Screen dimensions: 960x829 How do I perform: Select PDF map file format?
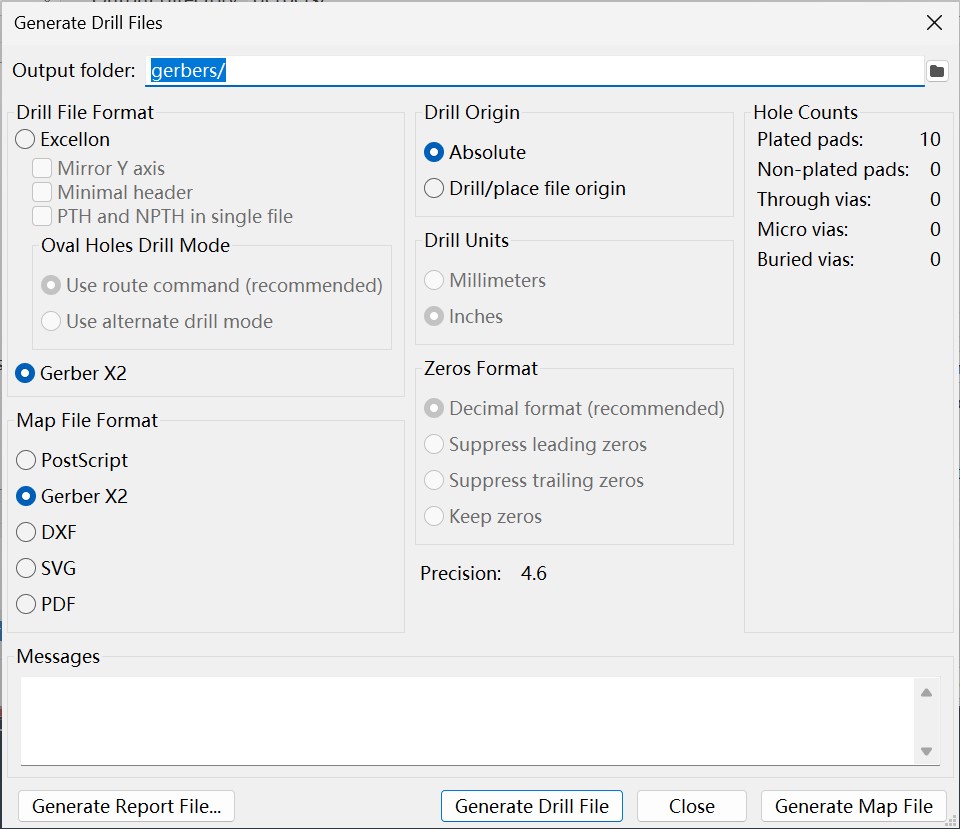[x=26, y=605]
